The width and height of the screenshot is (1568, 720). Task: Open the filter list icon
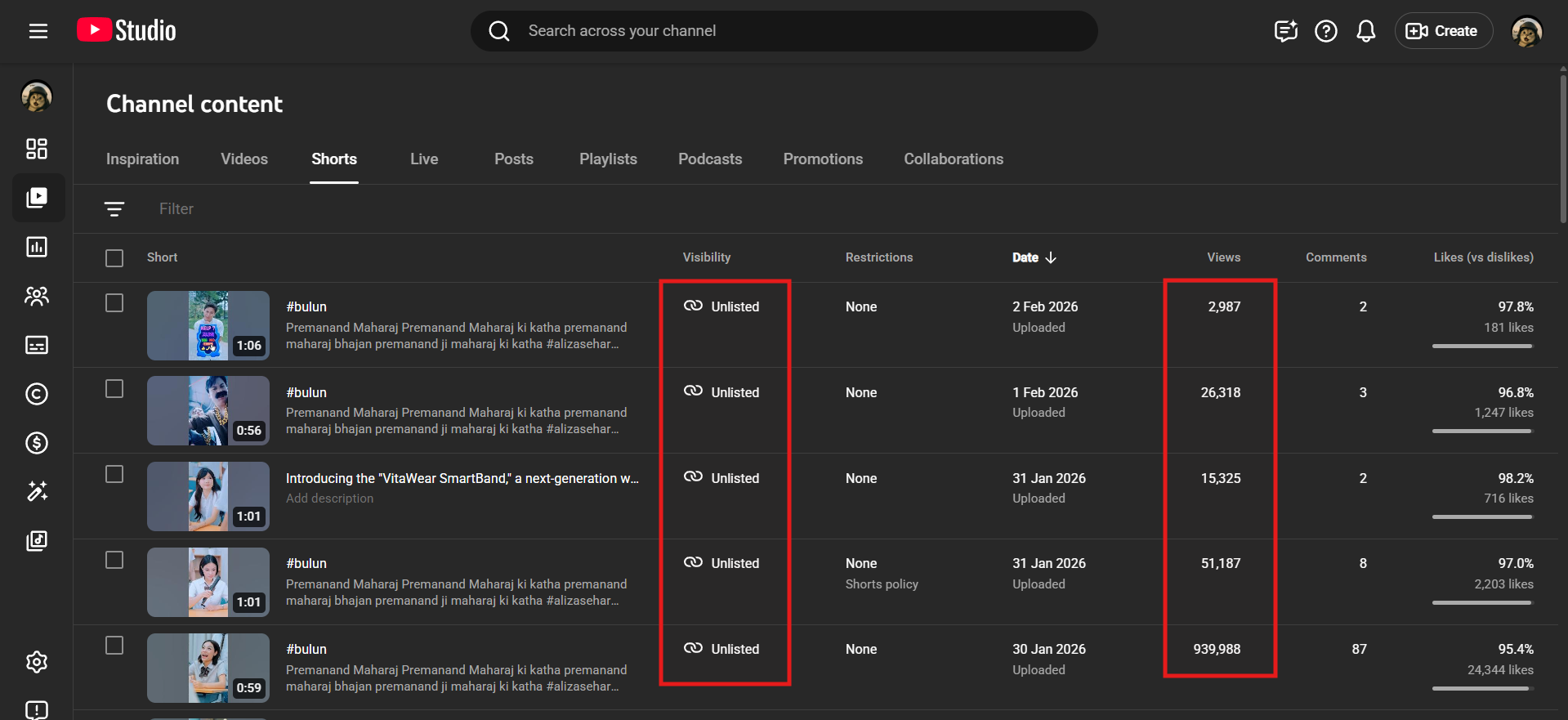[114, 209]
